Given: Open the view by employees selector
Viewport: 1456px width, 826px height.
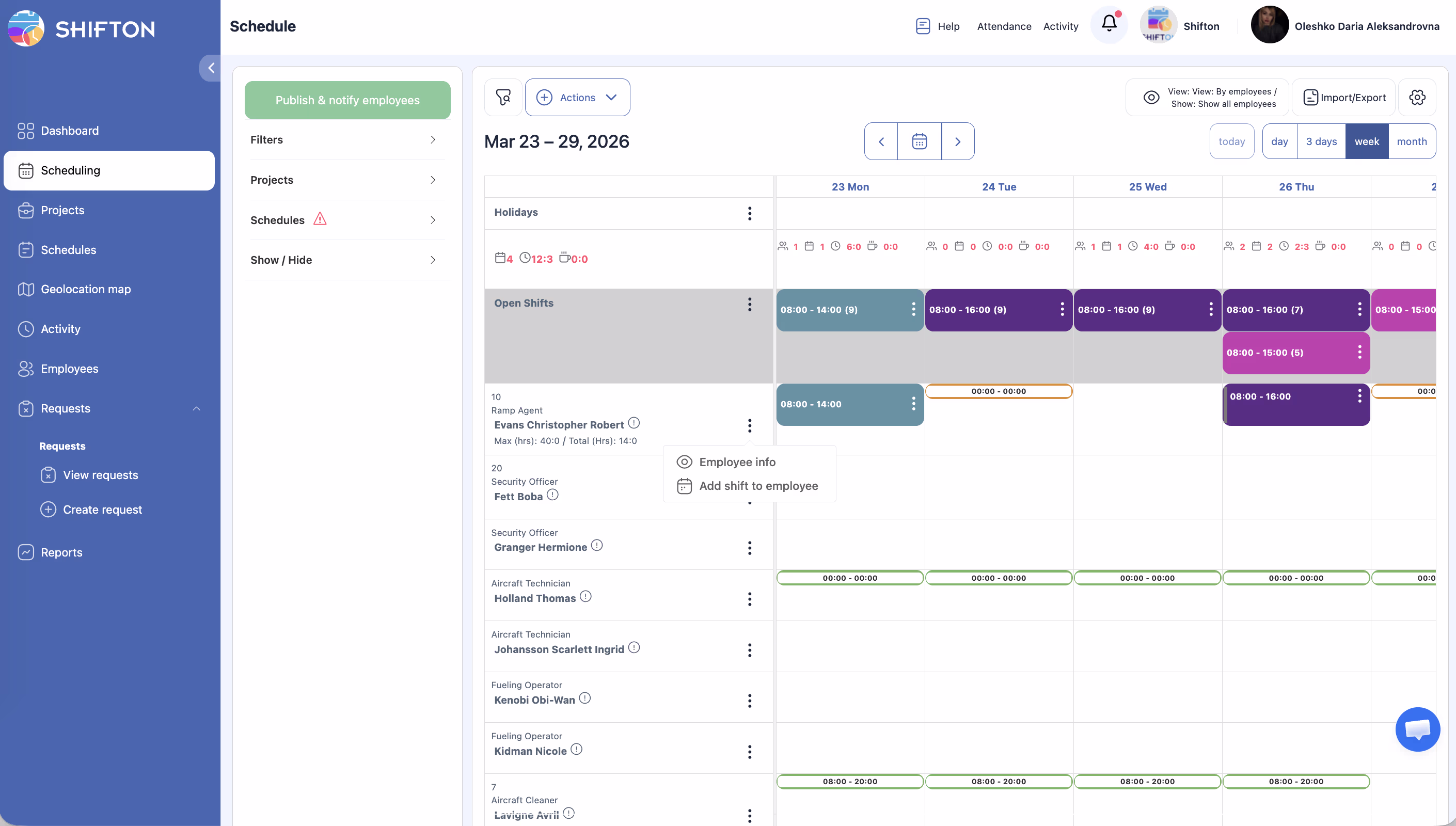Looking at the screenshot, I should 1207,98.
